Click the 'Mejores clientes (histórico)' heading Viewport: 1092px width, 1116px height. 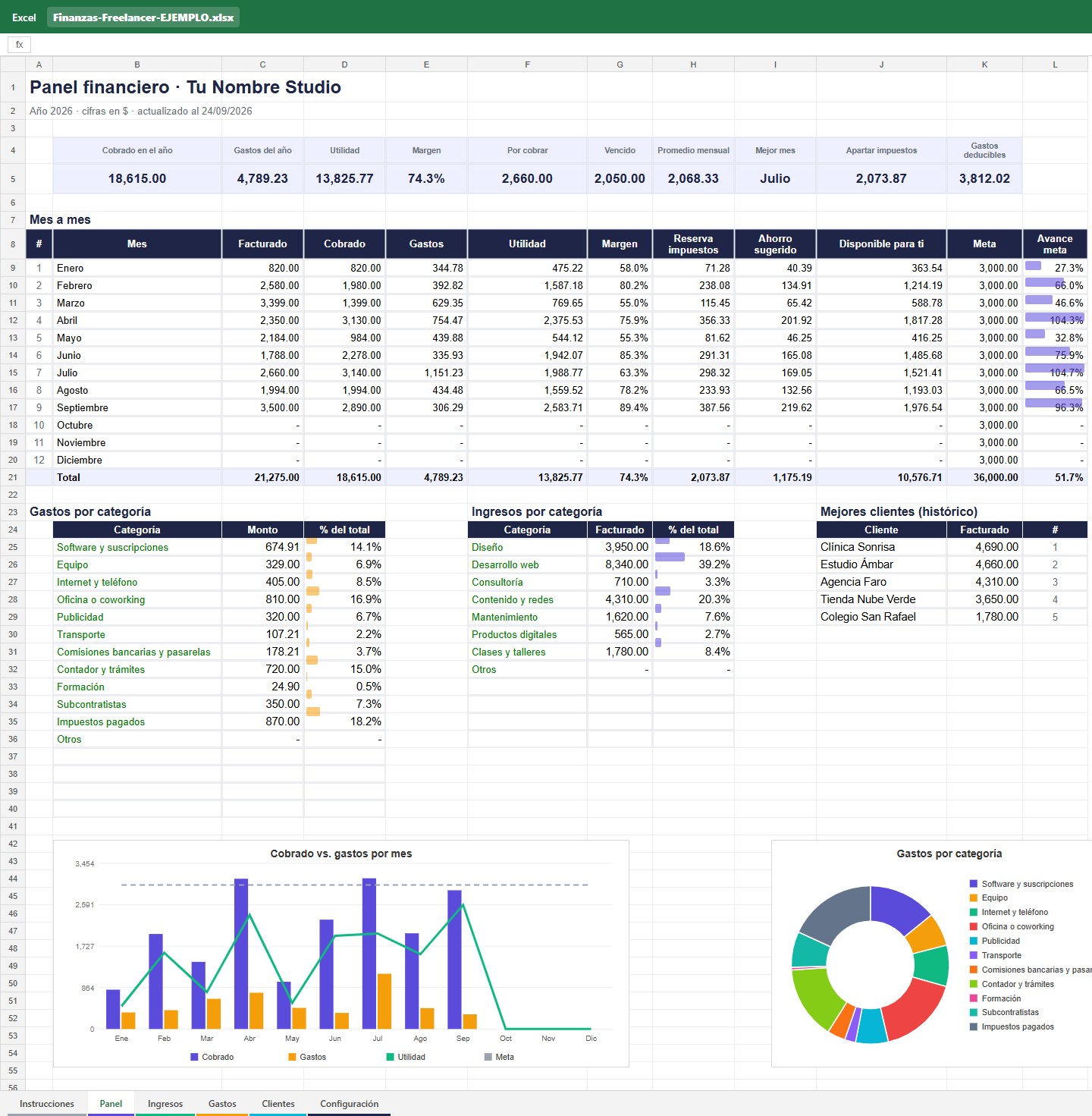click(x=899, y=511)
